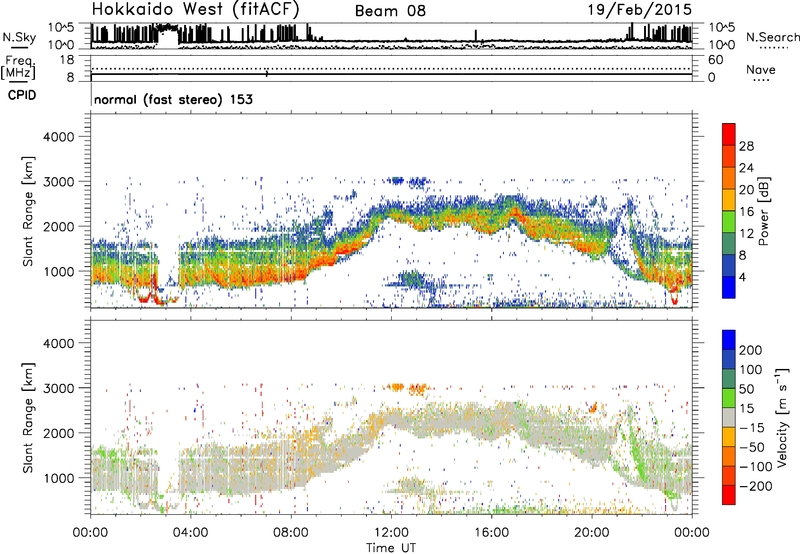Pick the light green segment of power colorbar

729,221
